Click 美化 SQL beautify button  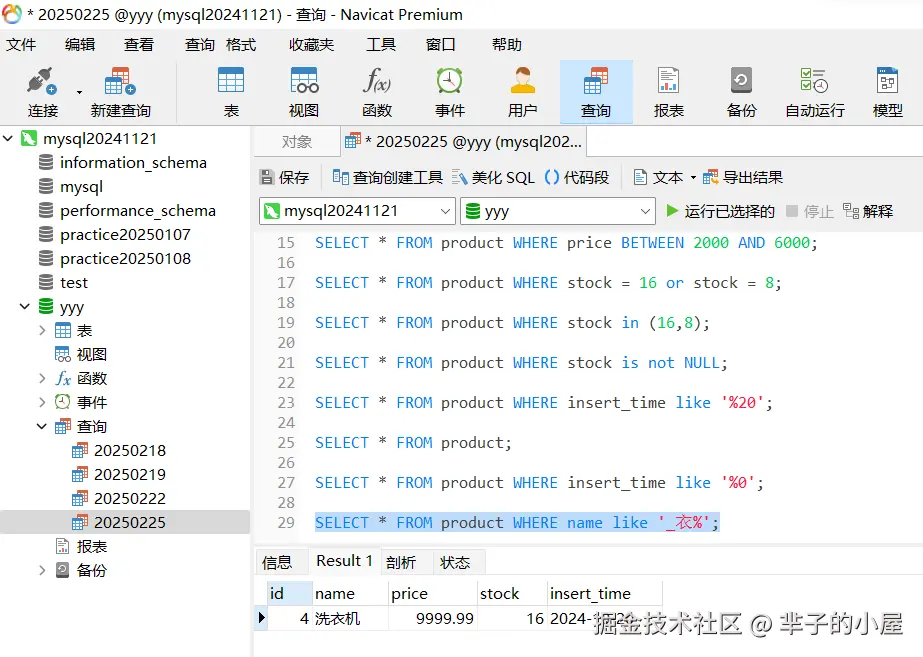click(x=493, y=177)
